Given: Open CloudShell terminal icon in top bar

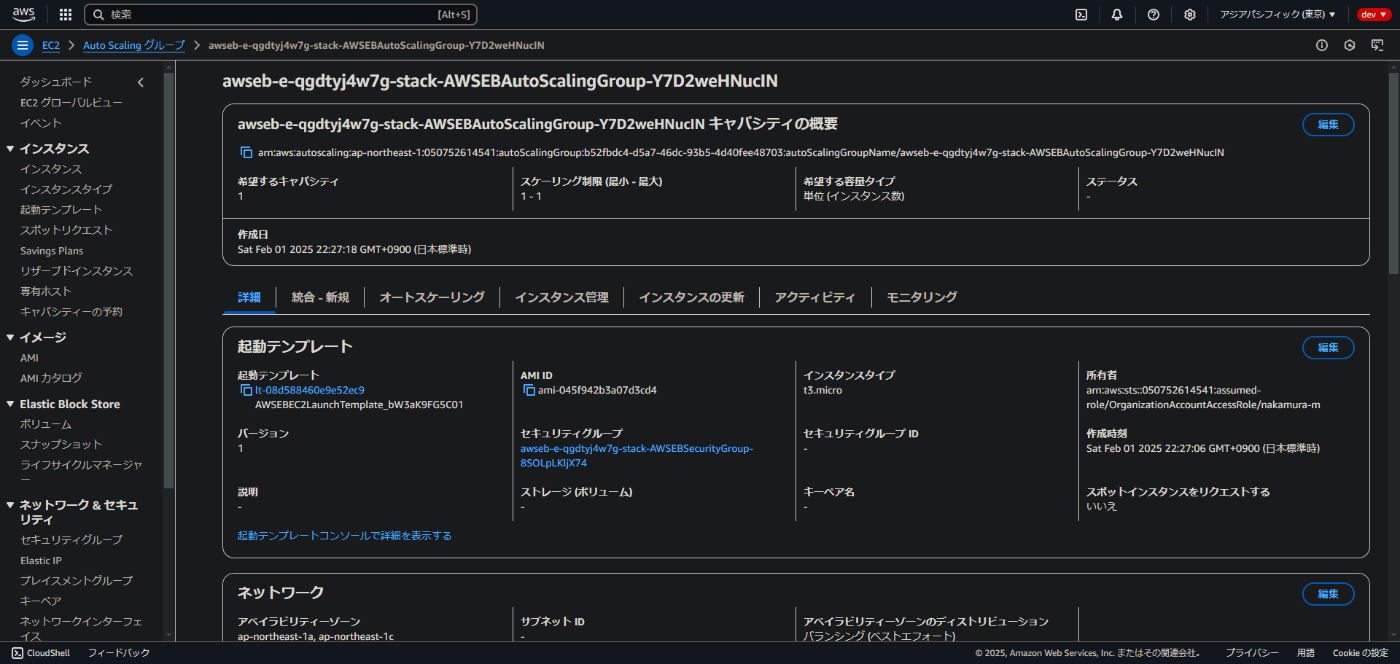Looking at the screenshot, I should click(1081, 15).
